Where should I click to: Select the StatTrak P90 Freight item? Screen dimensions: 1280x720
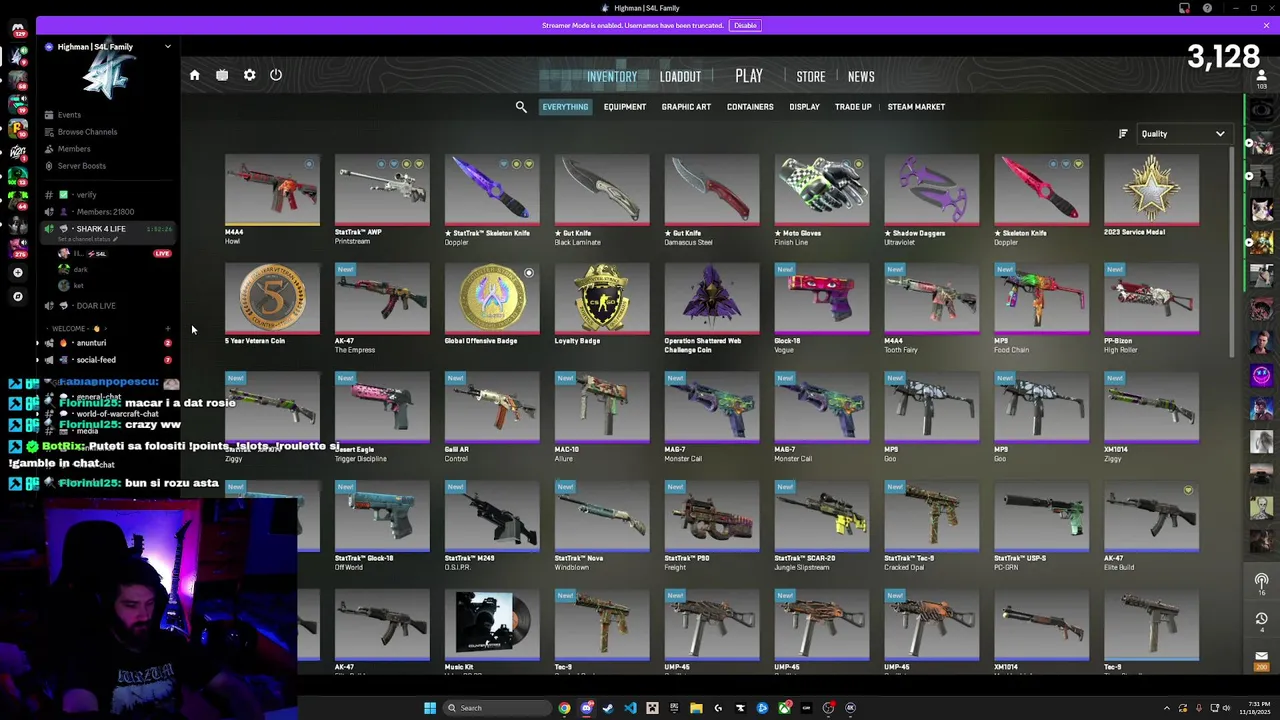tap(712, 527)
